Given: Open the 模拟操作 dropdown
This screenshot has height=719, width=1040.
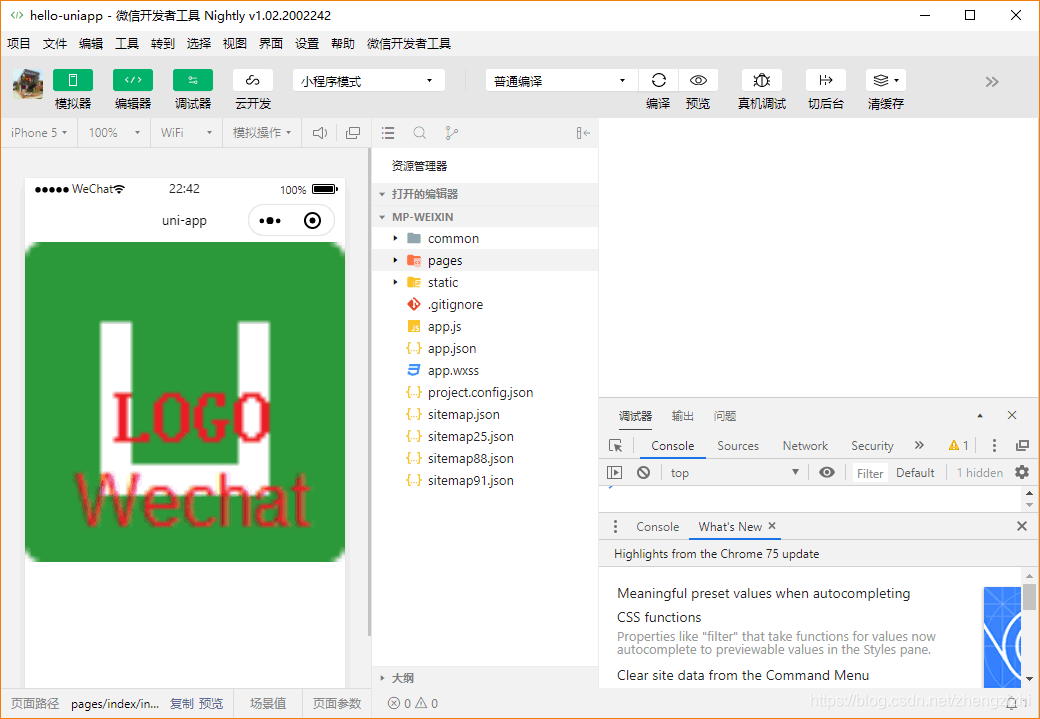Looking at the screenshot, I should point(262,133).
